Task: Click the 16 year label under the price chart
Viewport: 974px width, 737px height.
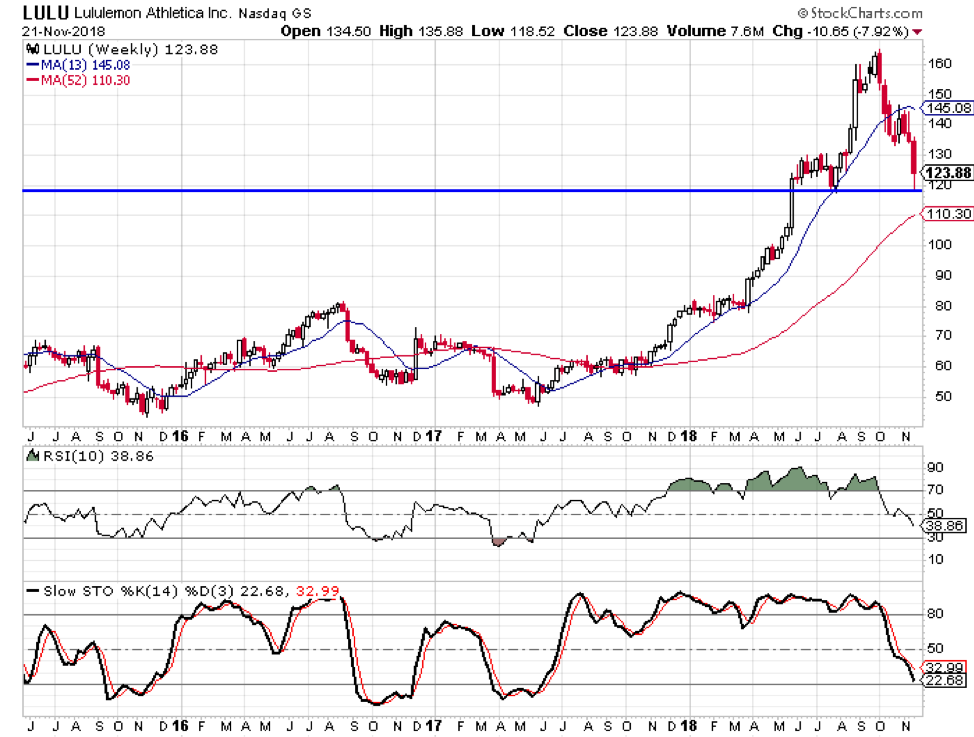Action: tap(180, 436)
